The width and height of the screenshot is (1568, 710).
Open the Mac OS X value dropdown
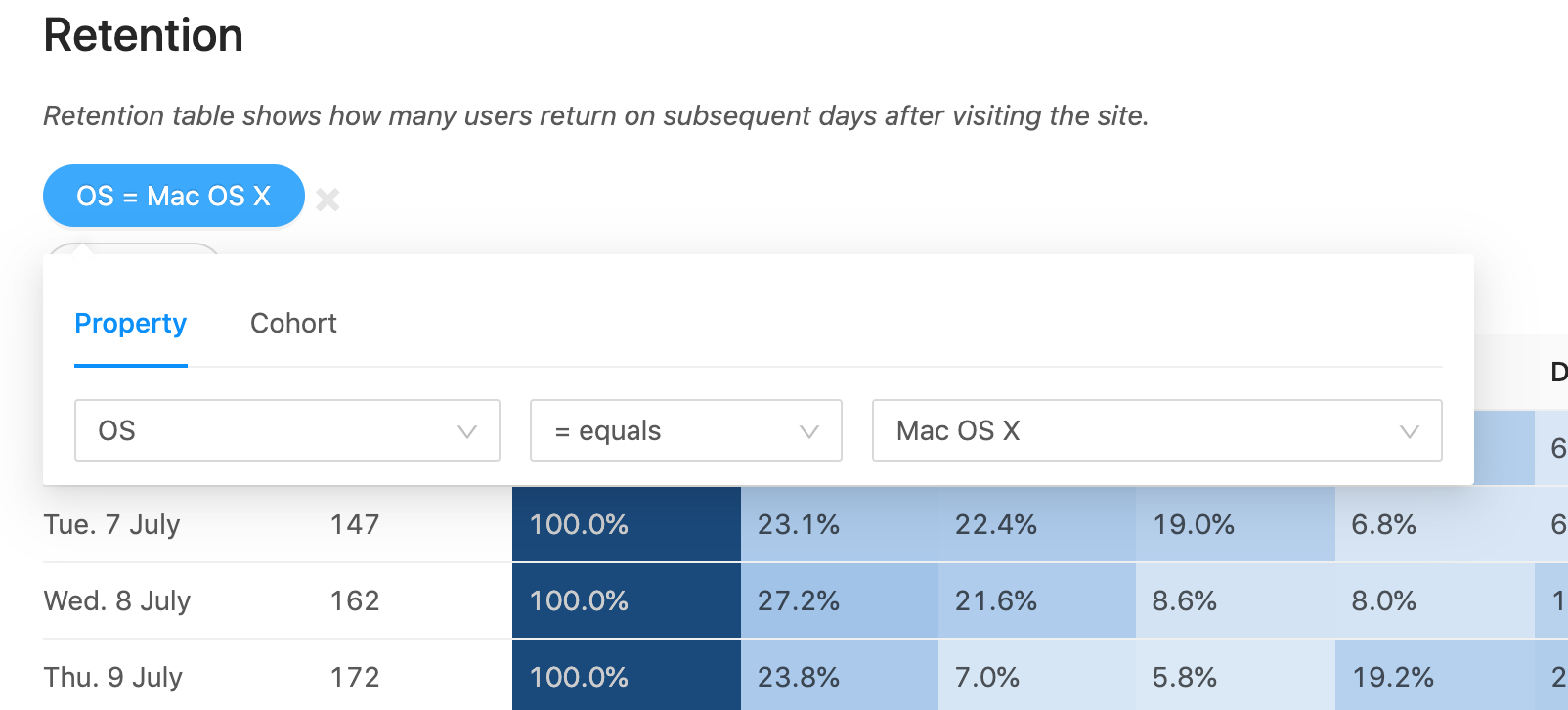(x=1156, y=430)
